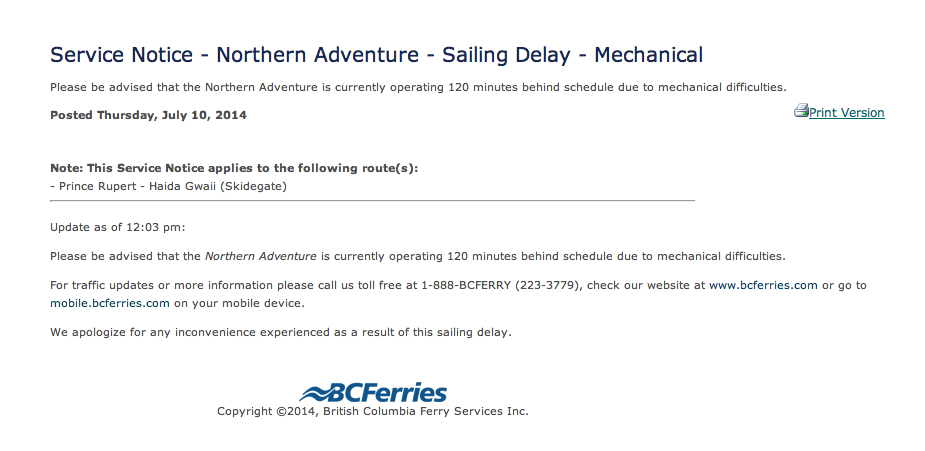
Task: Click the BCFerries logo text
Action: click(x=386, y=392)
